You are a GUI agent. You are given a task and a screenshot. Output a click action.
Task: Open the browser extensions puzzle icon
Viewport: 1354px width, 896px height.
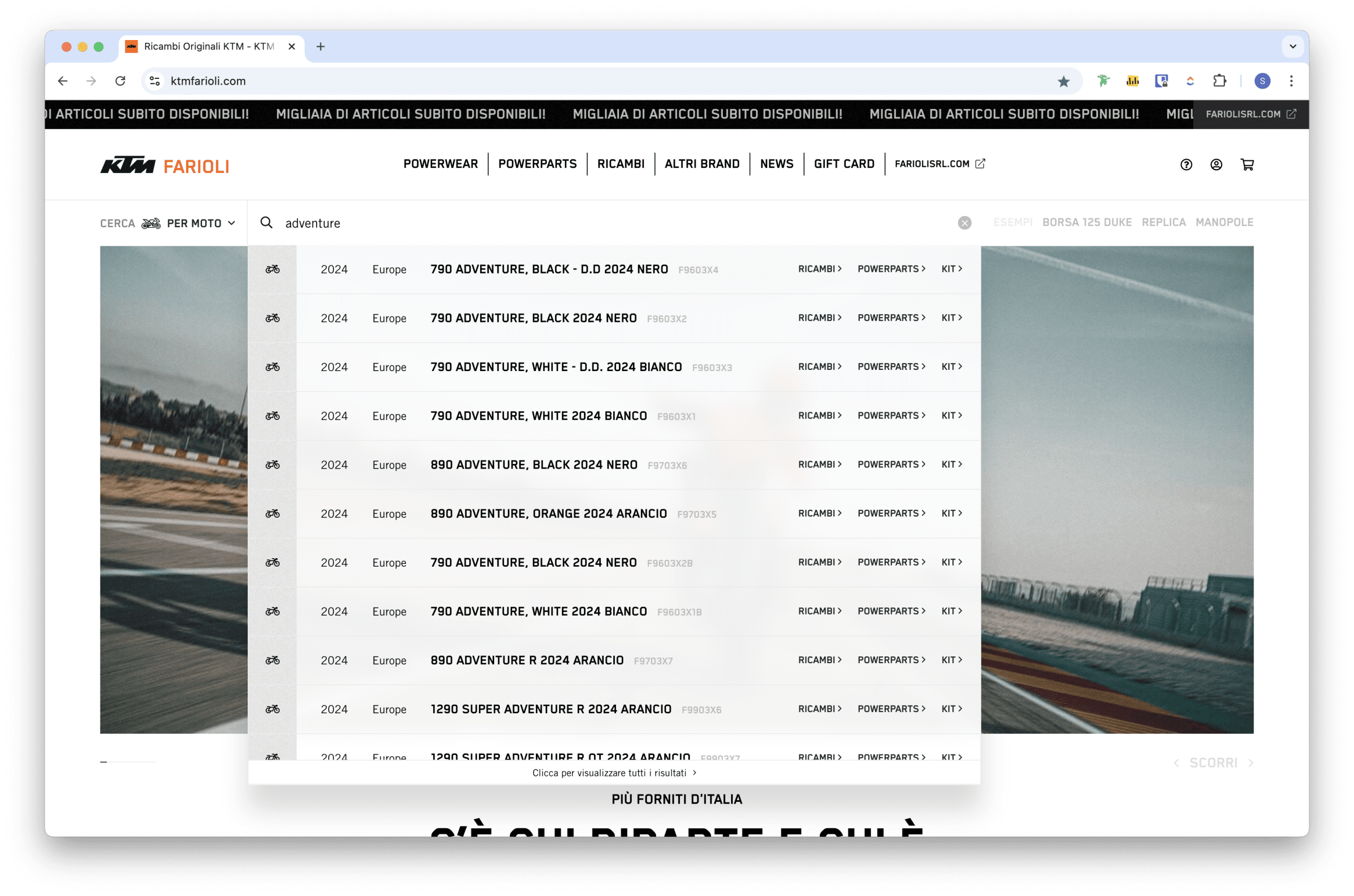click(1219, 81)
